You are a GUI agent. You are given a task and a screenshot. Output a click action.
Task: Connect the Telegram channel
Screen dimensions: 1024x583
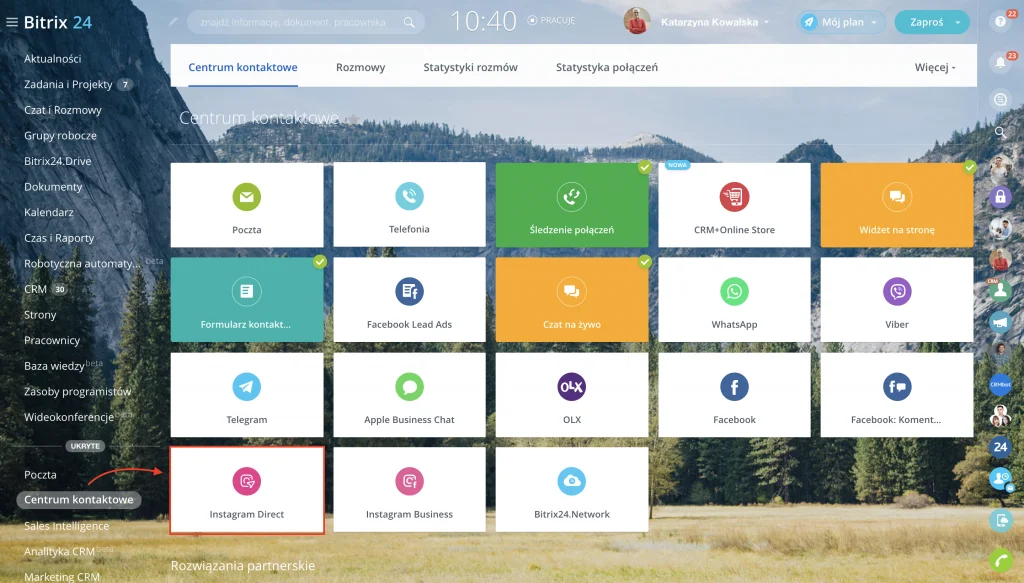point(247,395)
